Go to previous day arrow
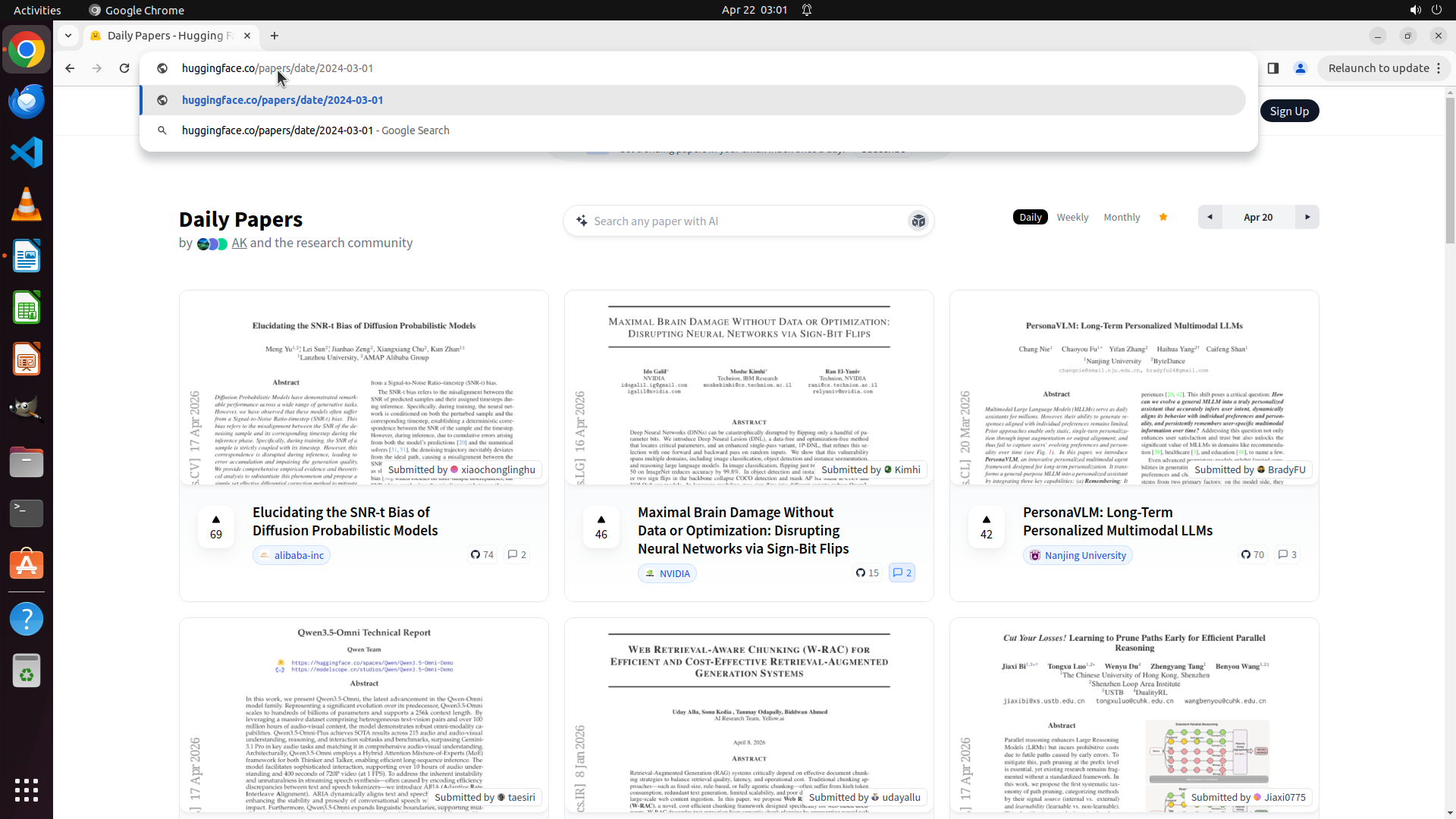1456x819 pixels. [x=1210, y=217]
